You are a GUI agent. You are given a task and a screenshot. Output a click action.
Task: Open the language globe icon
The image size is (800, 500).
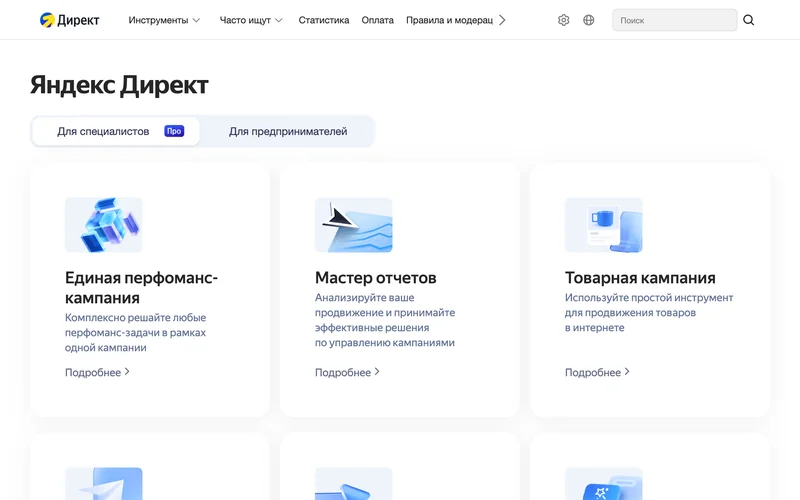pos(588,20)
